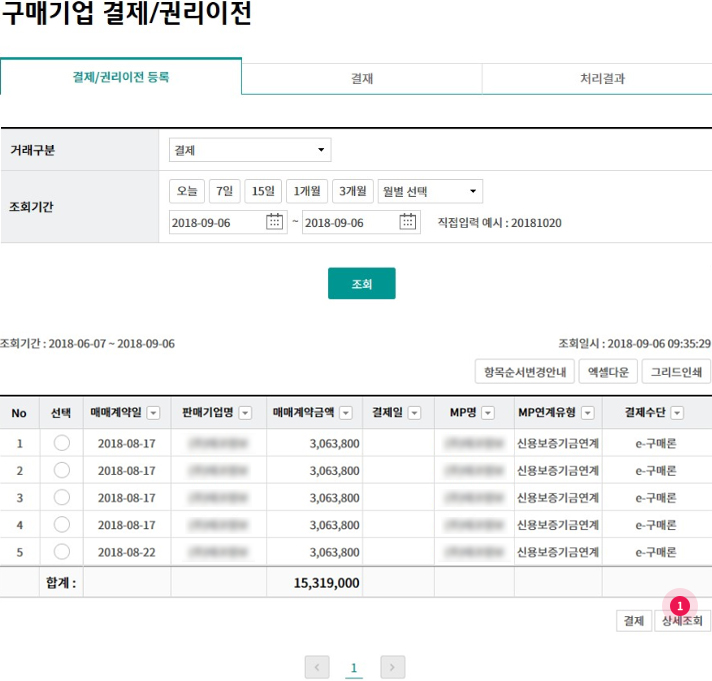The width and height of the screenshot is (712, 681).
Task: Select the radio button in row 1
Action: (x=62, y=443)
